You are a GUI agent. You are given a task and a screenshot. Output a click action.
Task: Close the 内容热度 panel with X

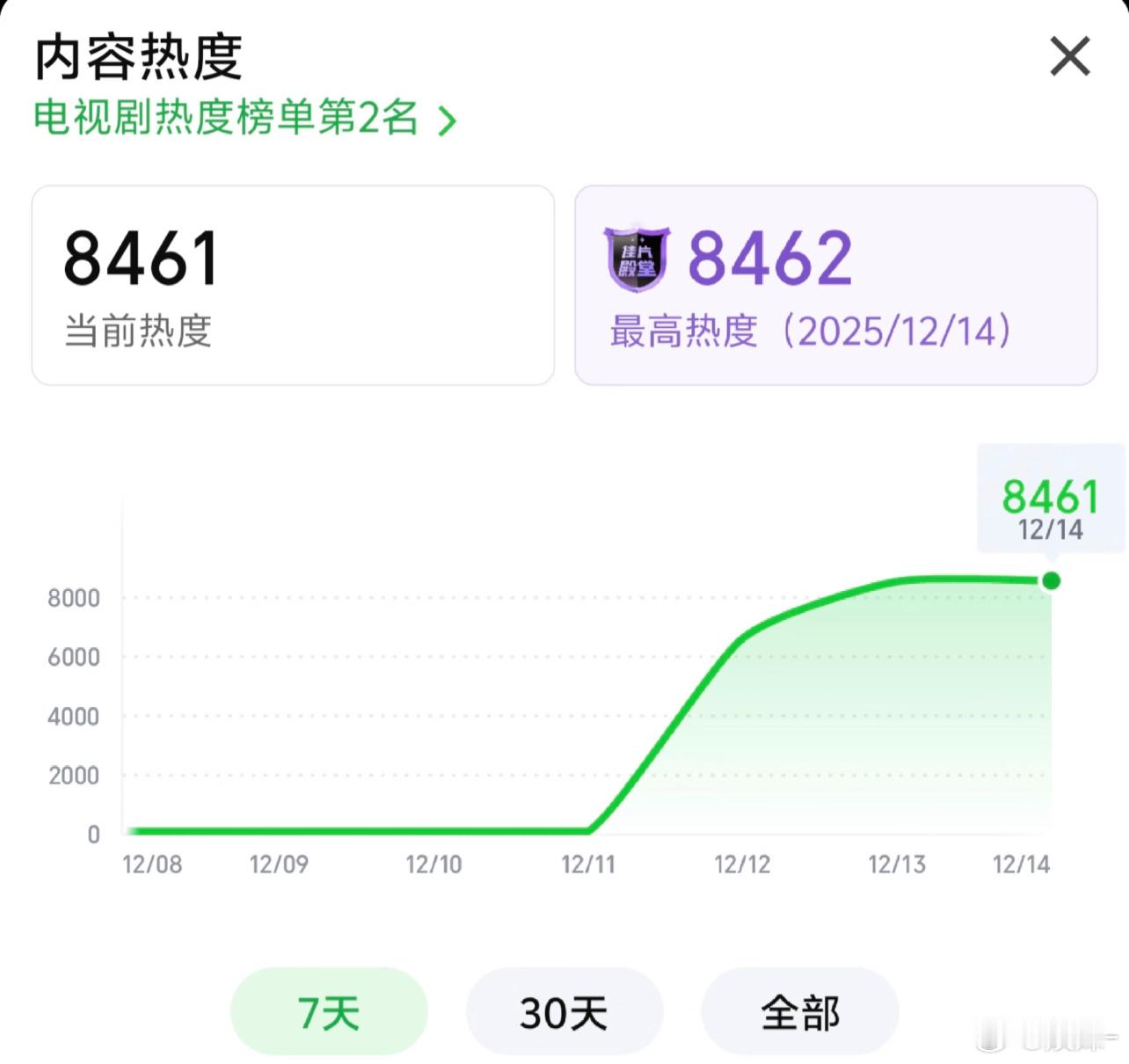pos(1069,56)
